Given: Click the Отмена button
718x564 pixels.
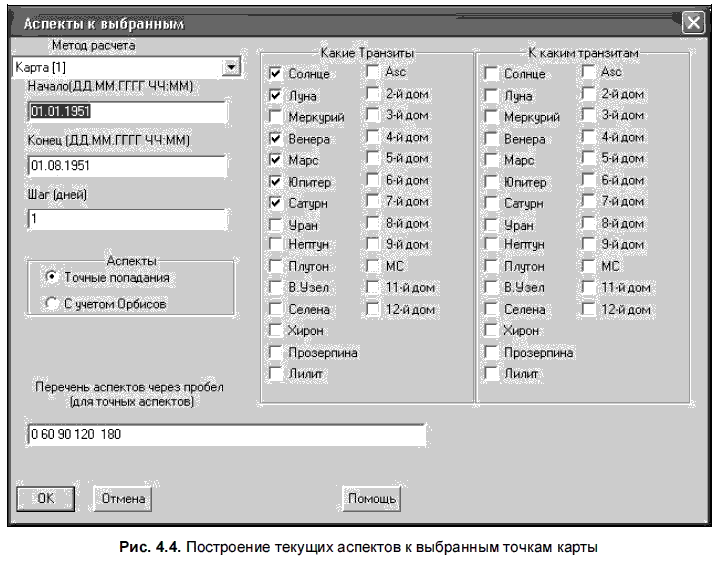Looking at the screenshot, I should click(x=123, y=499).
